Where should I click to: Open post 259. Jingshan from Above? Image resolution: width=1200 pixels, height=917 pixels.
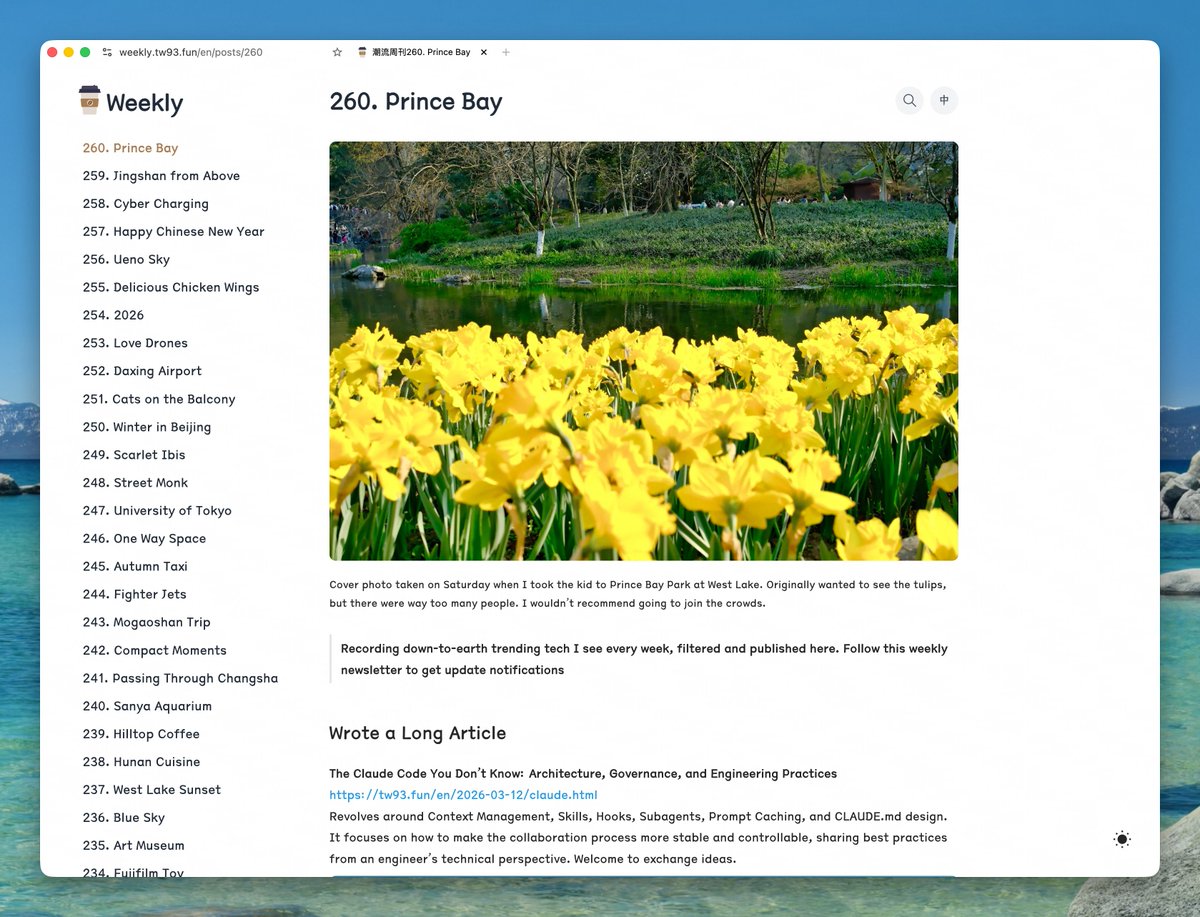(161, 176)
